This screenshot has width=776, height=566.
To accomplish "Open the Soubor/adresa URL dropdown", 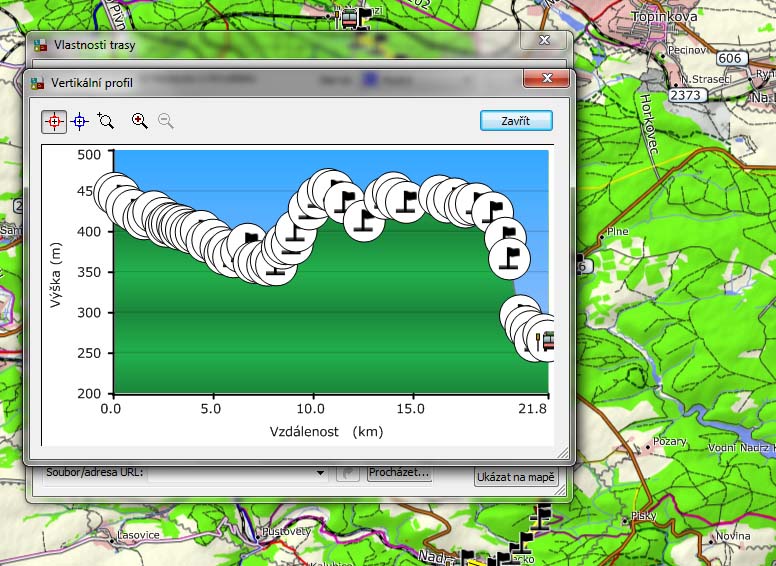I will [320, 473].
